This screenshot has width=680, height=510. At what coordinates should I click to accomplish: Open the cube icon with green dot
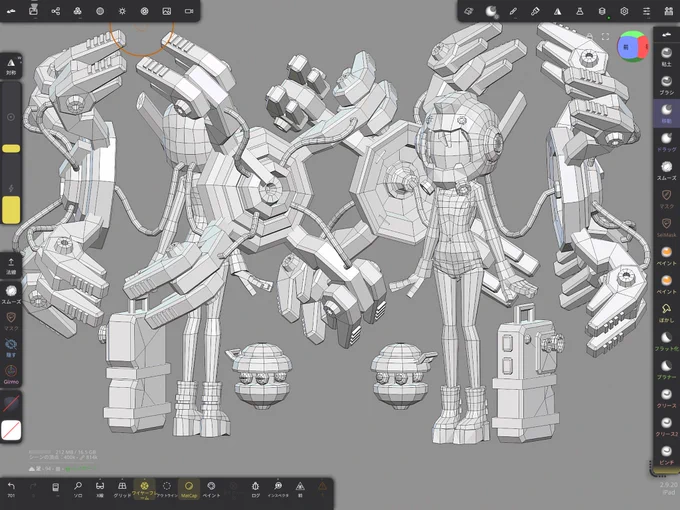click(x=602, y=11)
